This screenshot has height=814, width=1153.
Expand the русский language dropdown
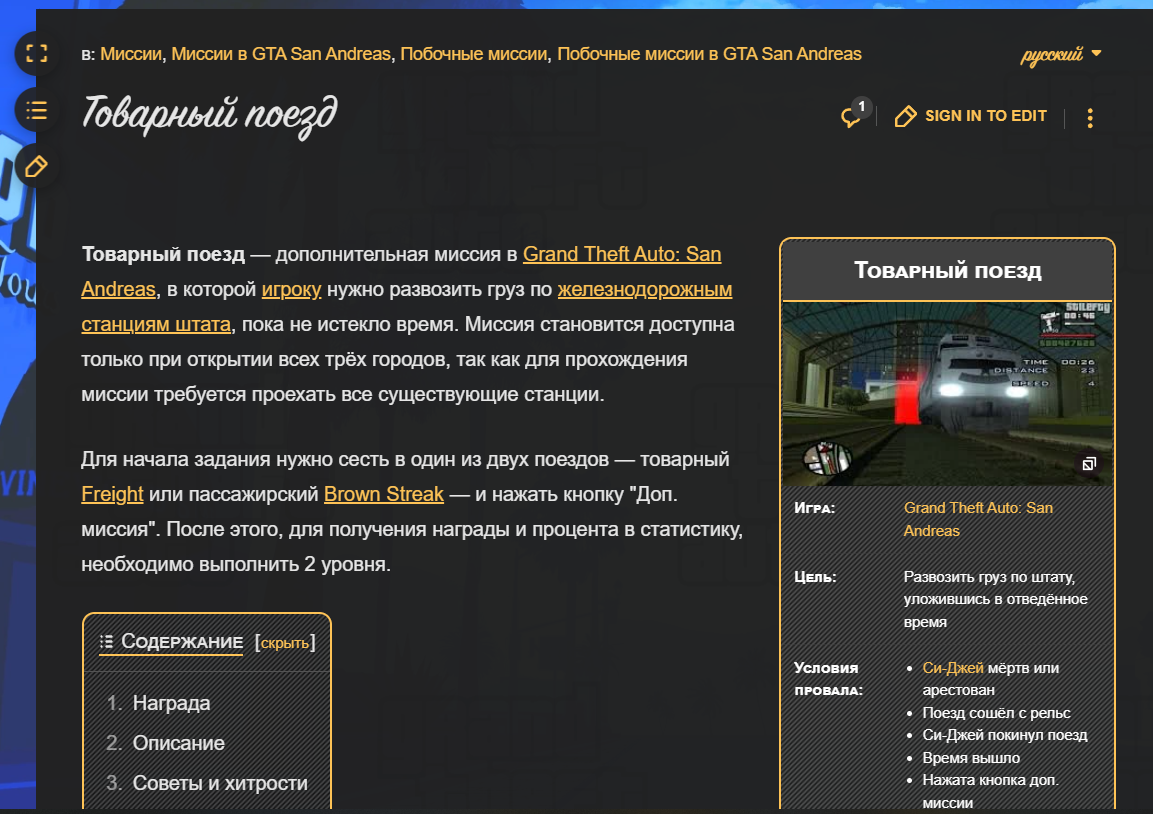(1061, 54)
